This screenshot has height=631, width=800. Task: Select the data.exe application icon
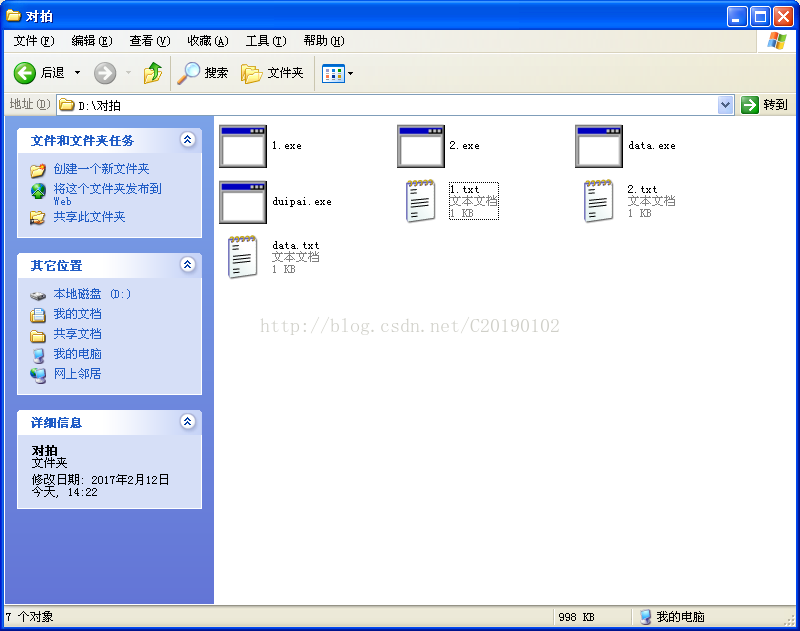[x=599, y=146]
